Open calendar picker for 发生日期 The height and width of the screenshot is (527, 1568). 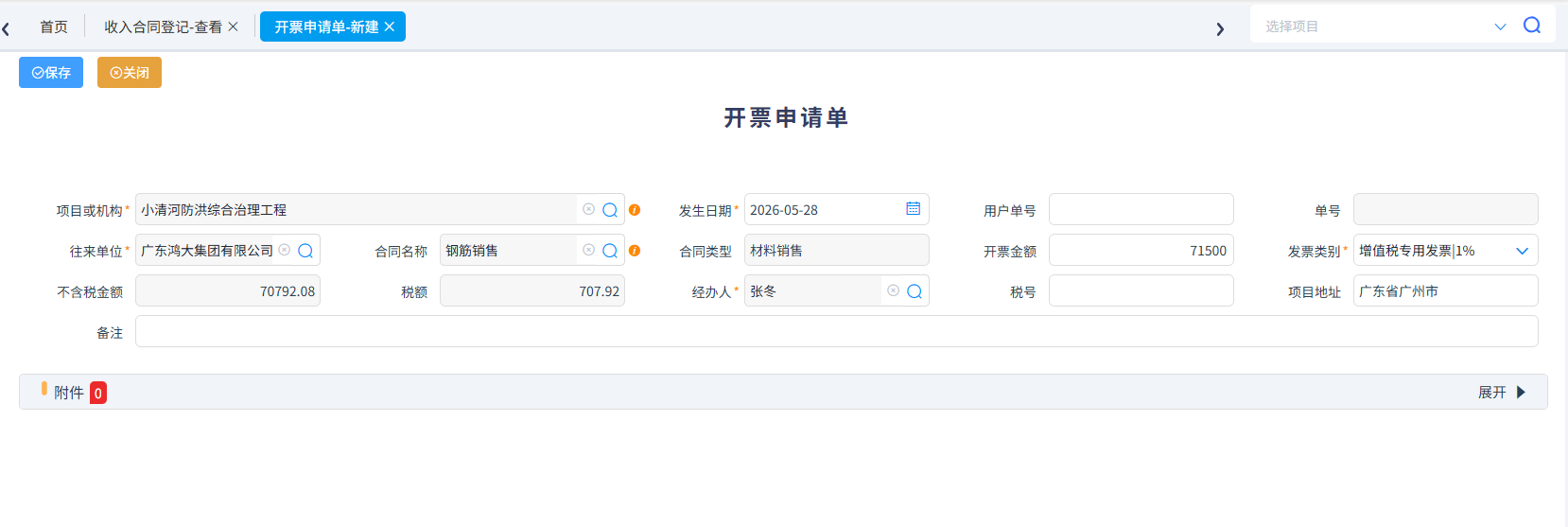914,208
